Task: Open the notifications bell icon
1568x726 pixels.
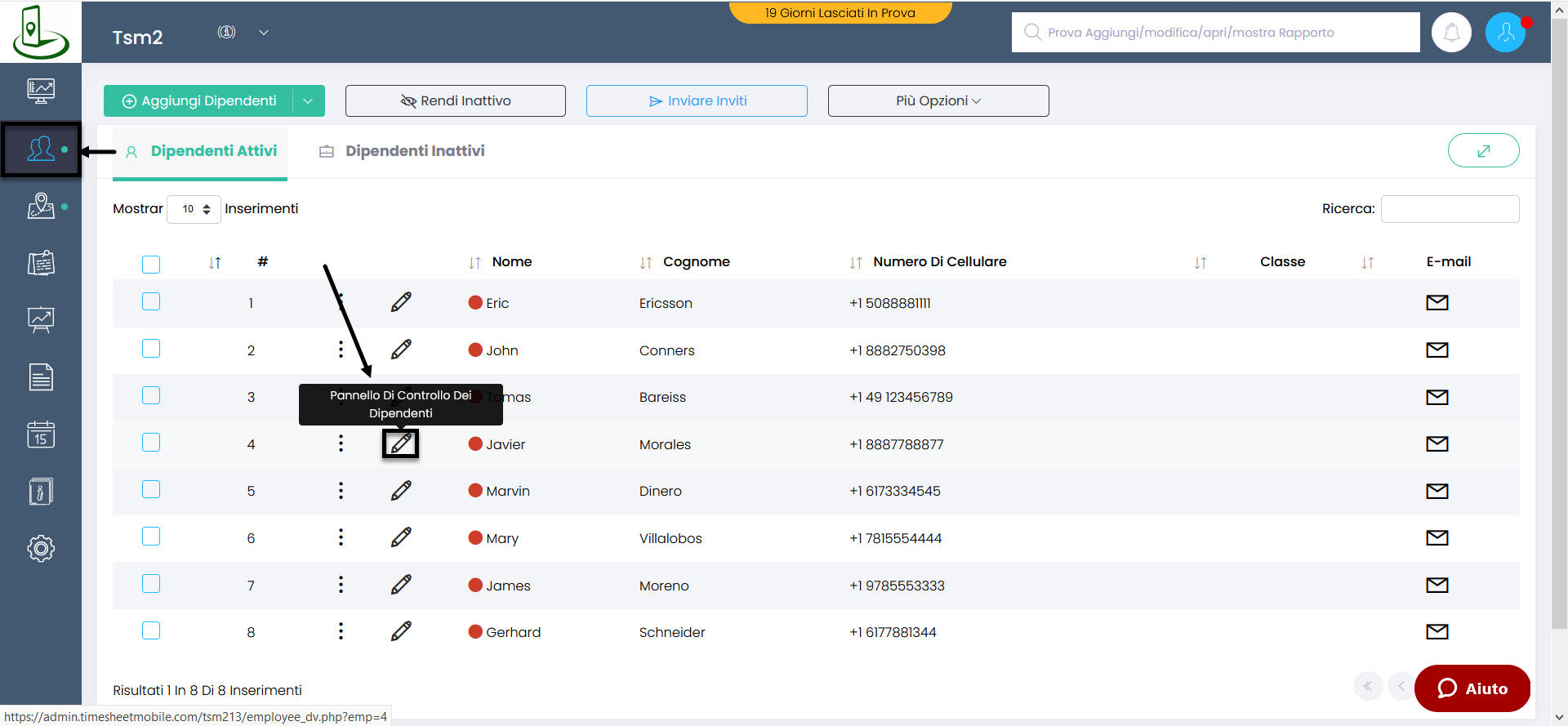Action: point(1451,33)
